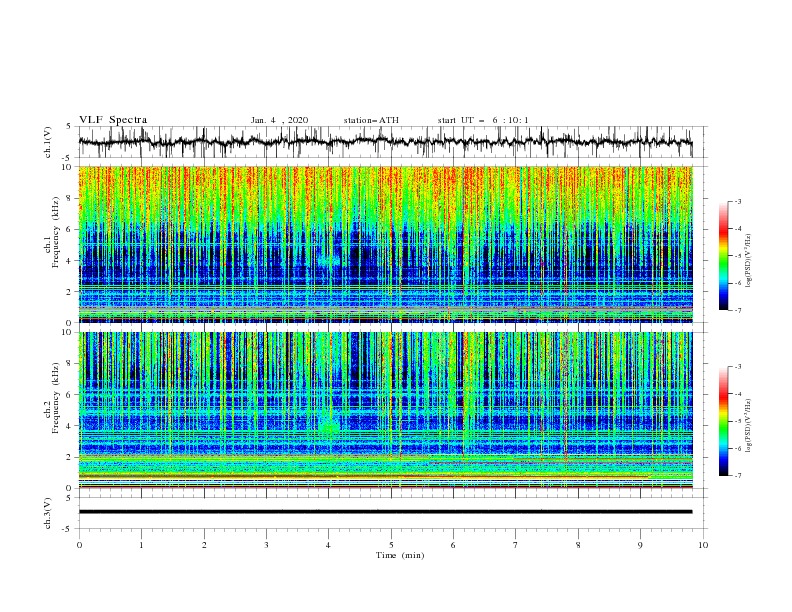Click the "1" tick on the time axis
The height and width of the screenshot is (612, 792).
pos(141,545)
